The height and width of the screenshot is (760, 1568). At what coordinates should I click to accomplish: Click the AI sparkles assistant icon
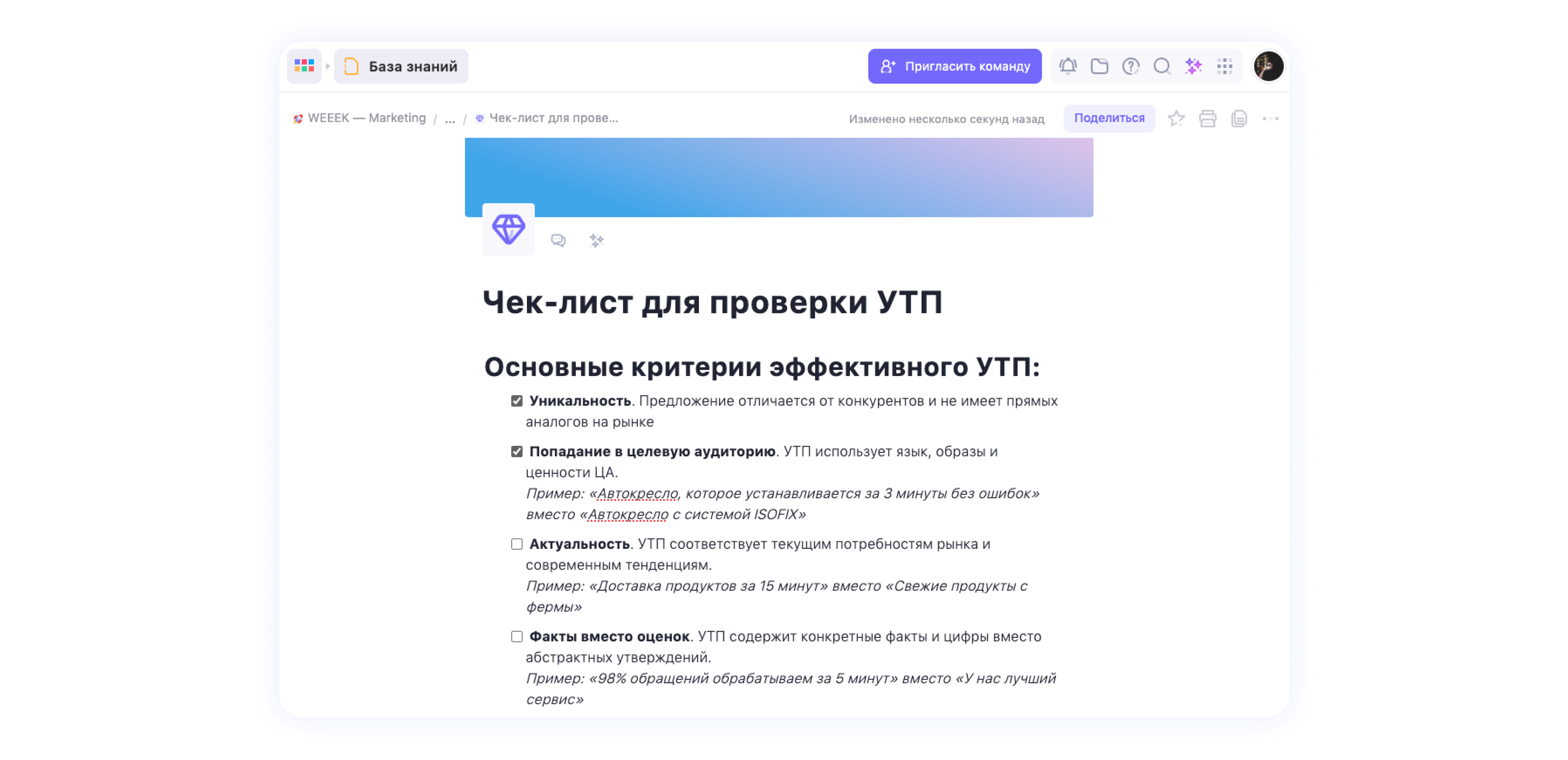[1194, 66]
